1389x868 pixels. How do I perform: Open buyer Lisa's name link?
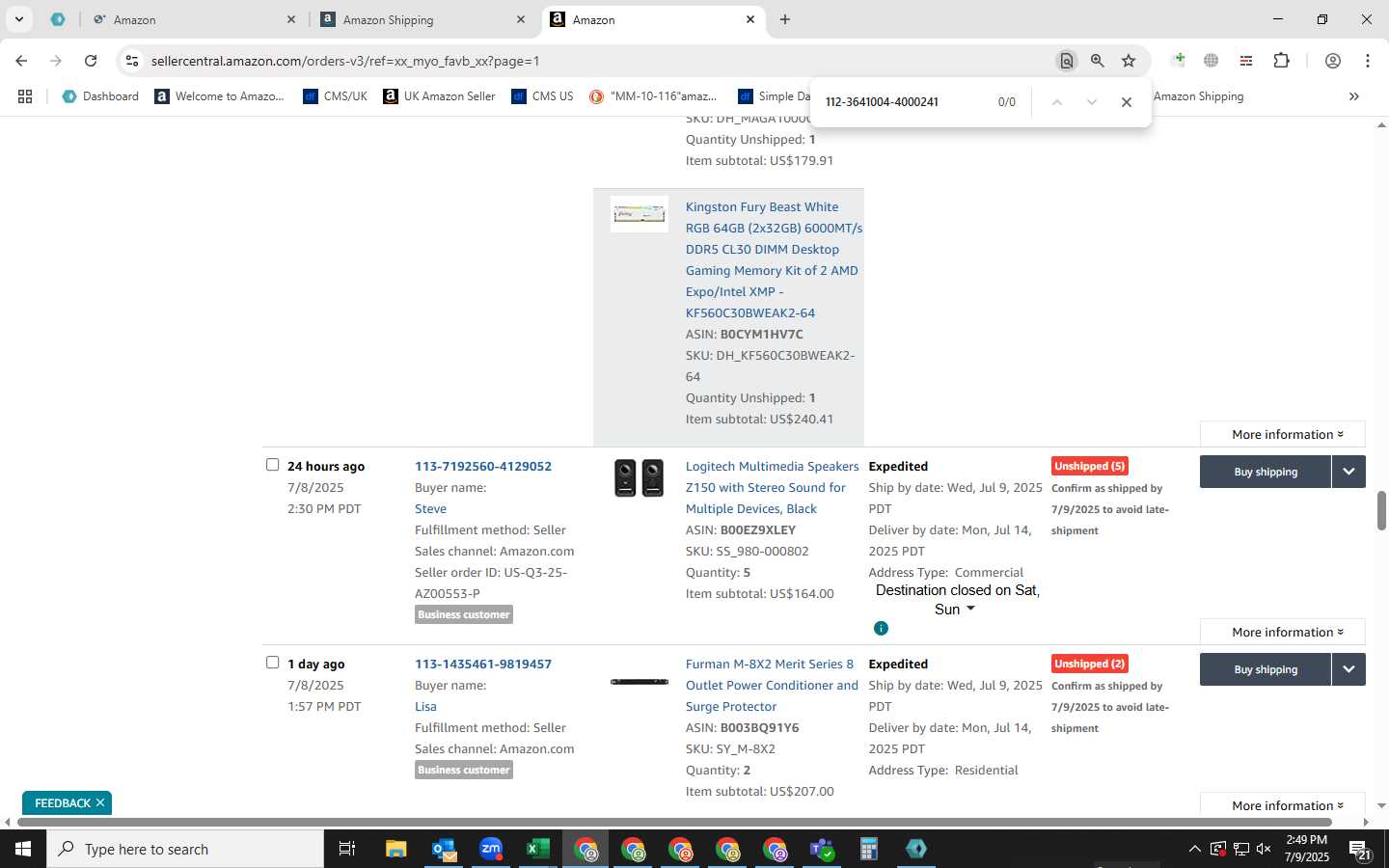coord(425,706)
